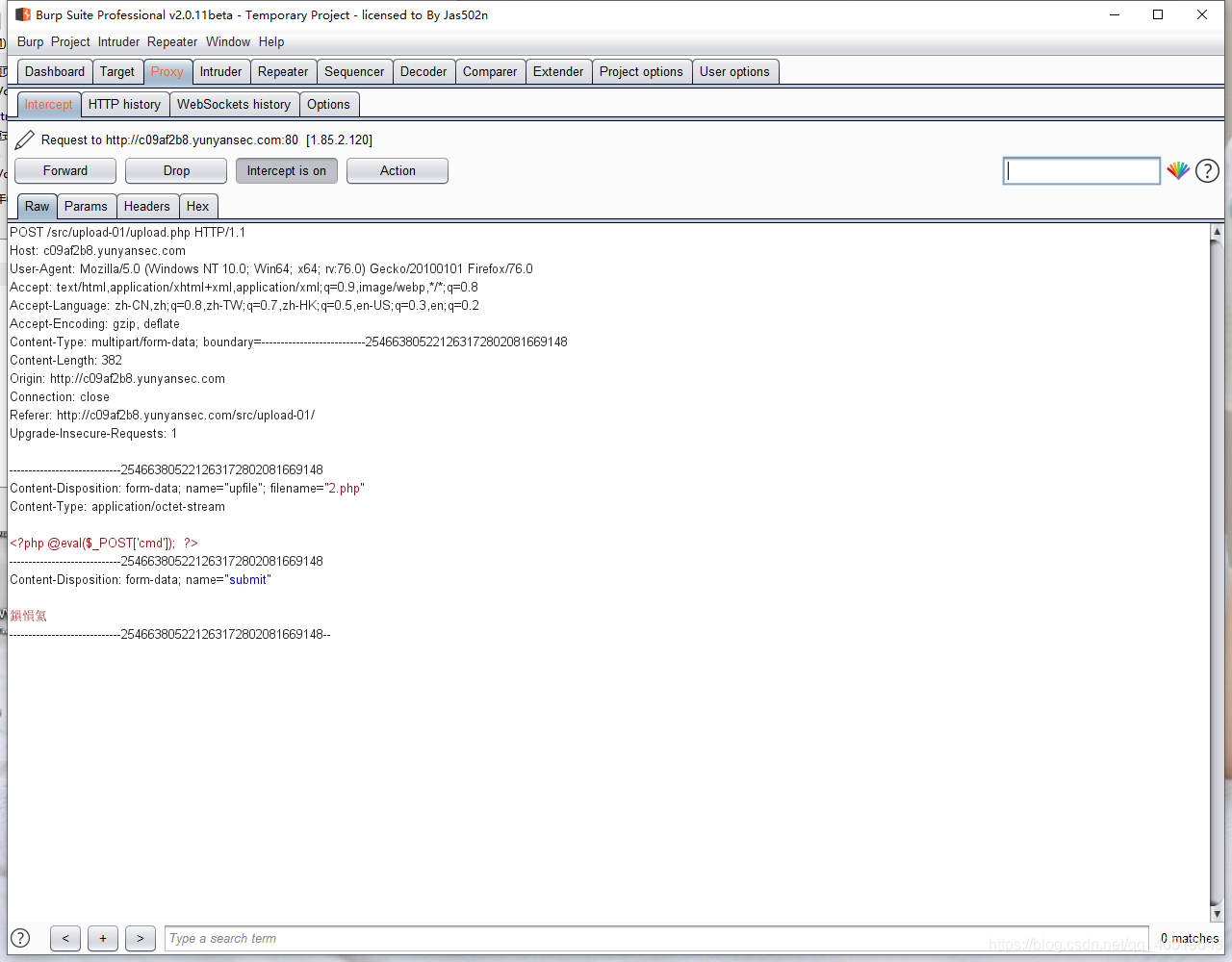The height and width of the screenshot is (962, 1232).
Task: Click the scrollbar down arrow in request editor
Action: tap(1217, 914)
